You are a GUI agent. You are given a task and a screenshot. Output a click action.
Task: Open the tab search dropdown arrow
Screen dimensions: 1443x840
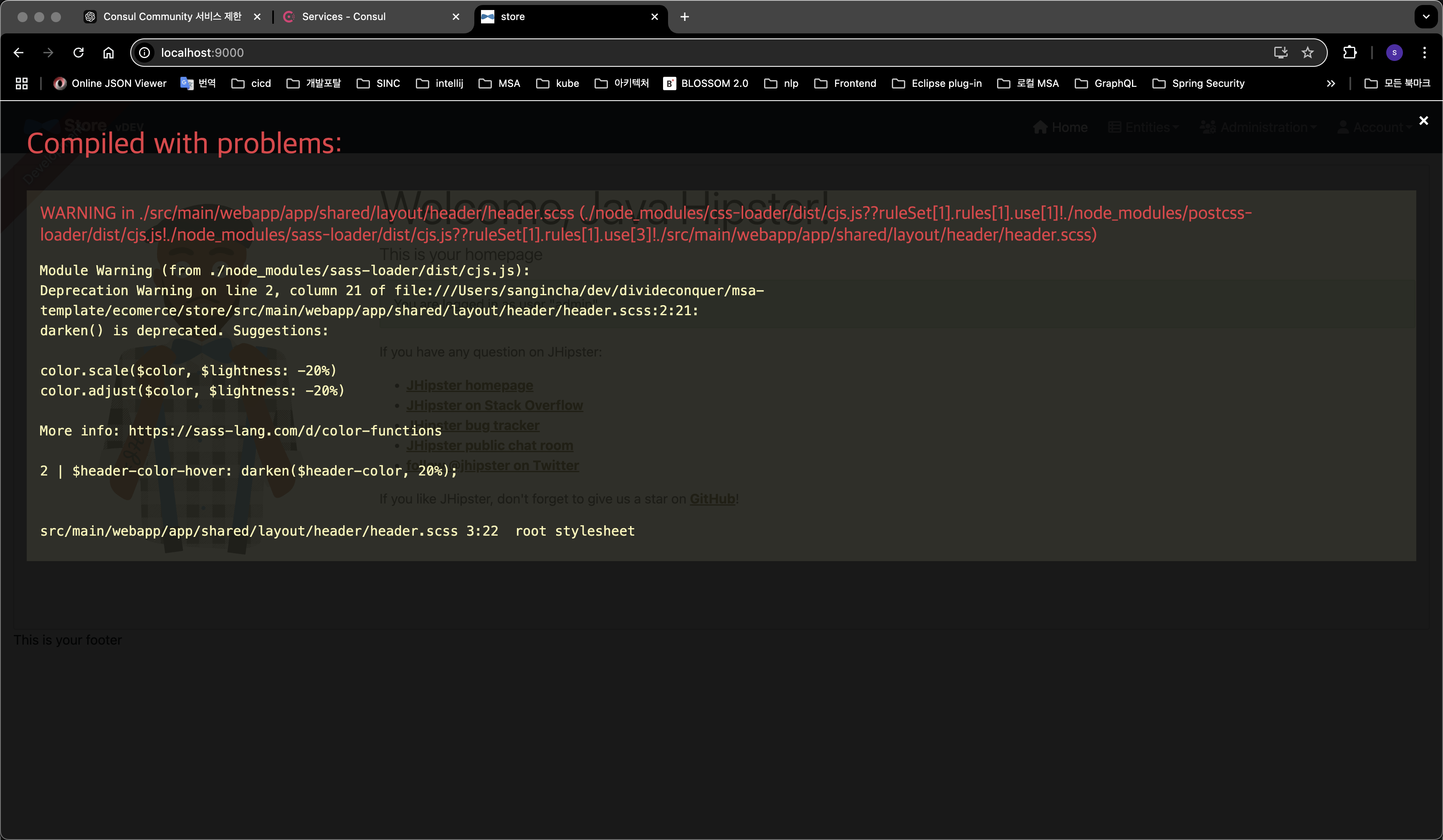tap(1426, 17)
